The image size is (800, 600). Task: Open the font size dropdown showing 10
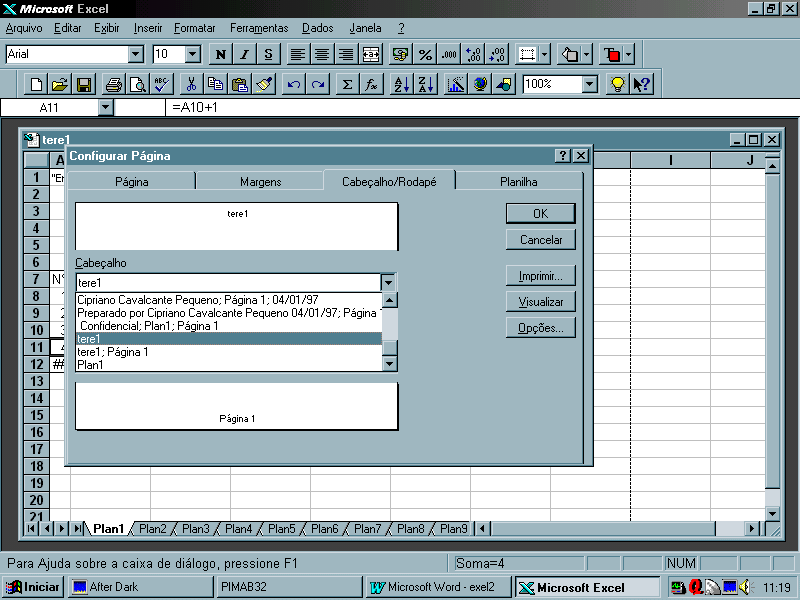point(192,54)
